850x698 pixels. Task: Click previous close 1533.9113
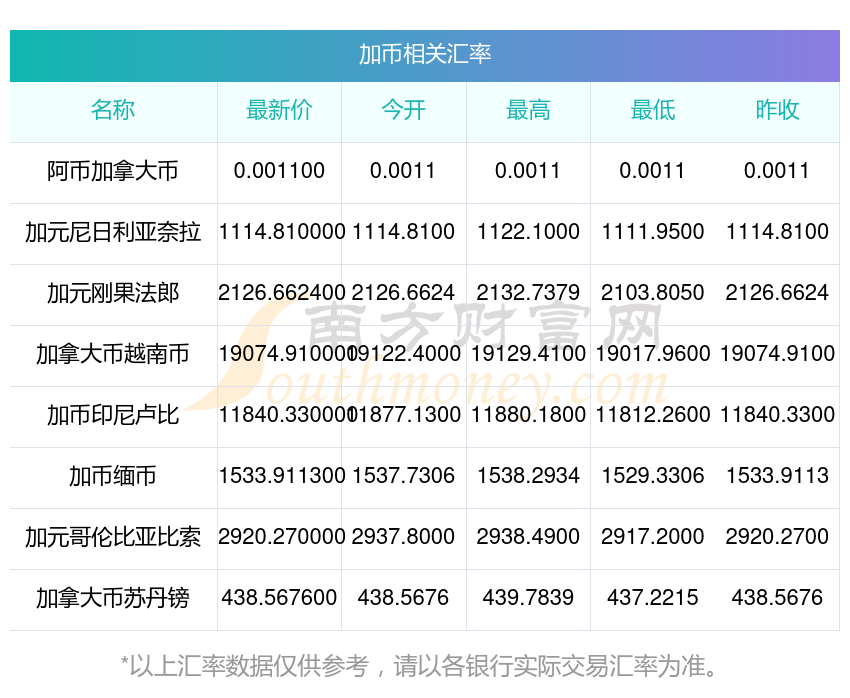(x=777, y=476)
